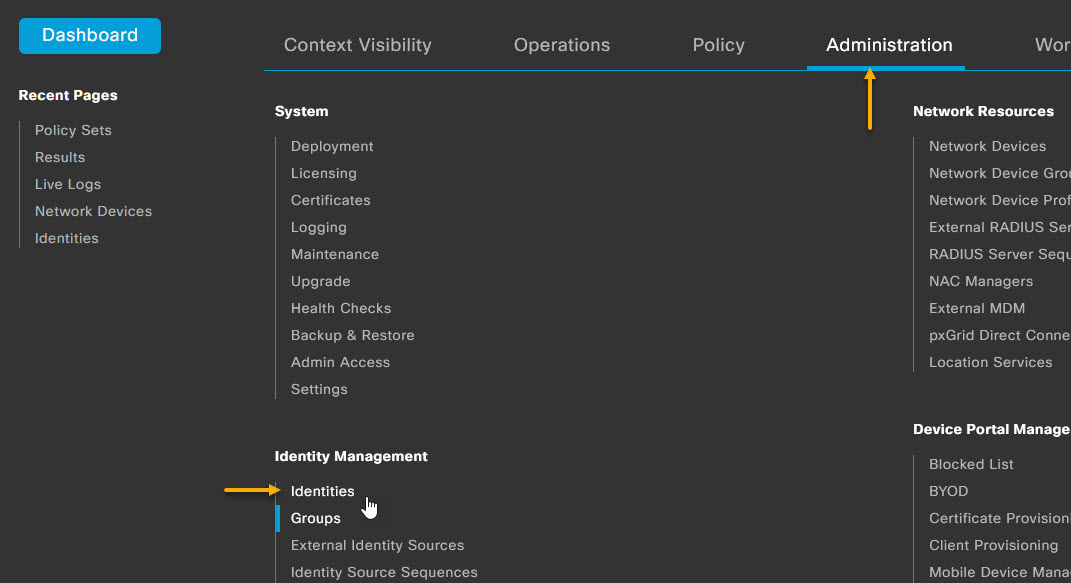Open Network Devices under Network Resources
This screenshot has width=1071, height=583.
click(987, 146)
